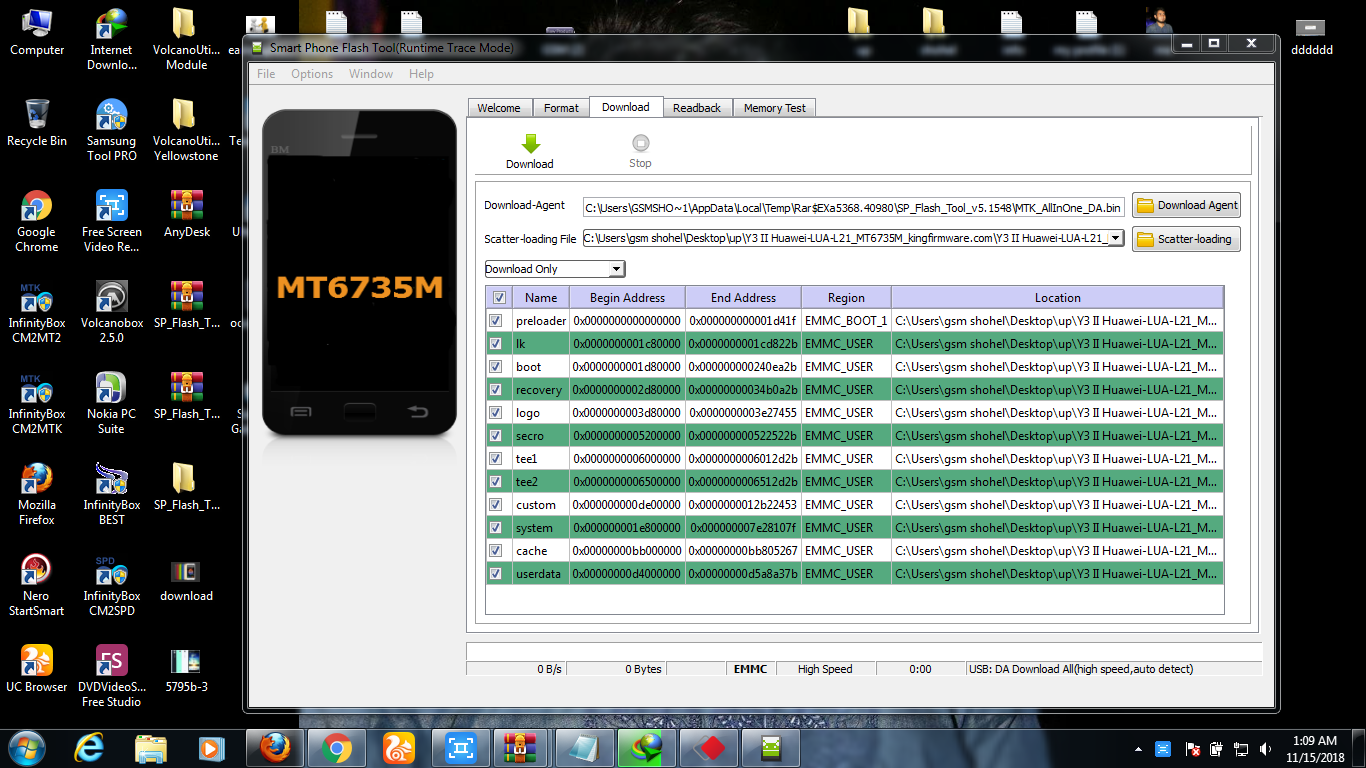This screenshot has height=768, width=1366.
Task: Click the Scatter-loading browse button
Action: pyautogui.click(x=1186, y=240)
